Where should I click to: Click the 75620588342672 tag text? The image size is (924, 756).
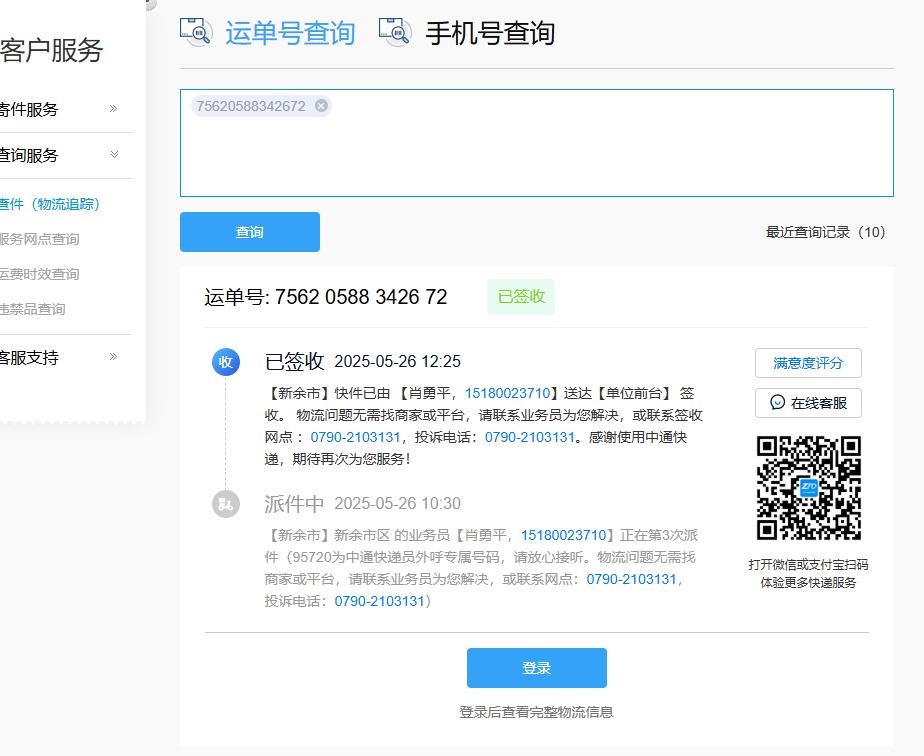click(251, 106)
